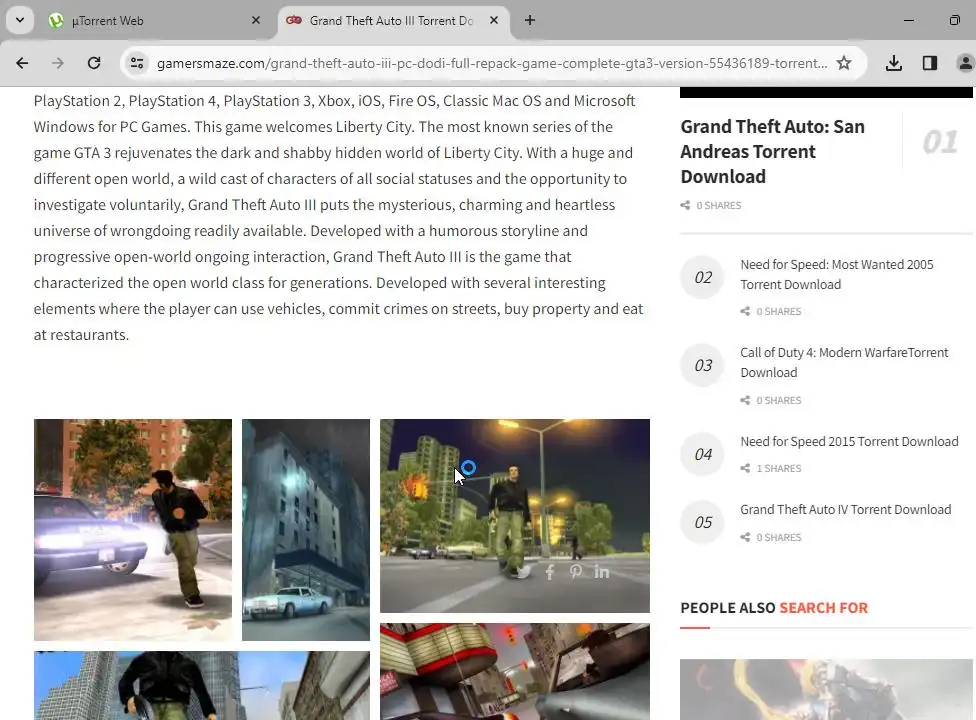Go forward in browser history
Screen dimensions: 976x720
(x=58, y=63)
